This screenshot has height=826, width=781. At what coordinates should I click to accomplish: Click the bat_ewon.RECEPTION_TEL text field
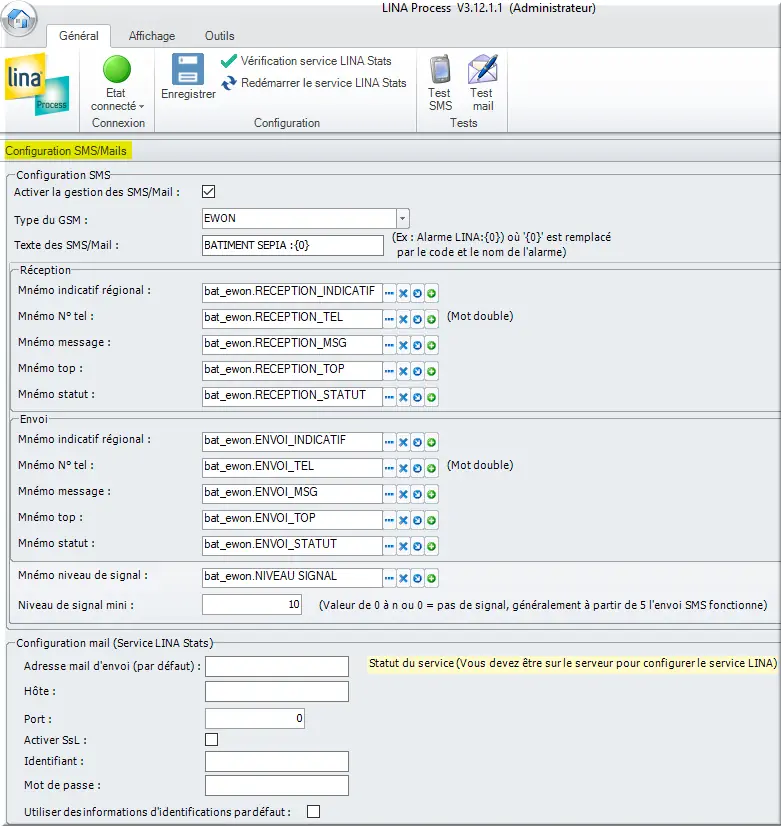pos(292,318)
